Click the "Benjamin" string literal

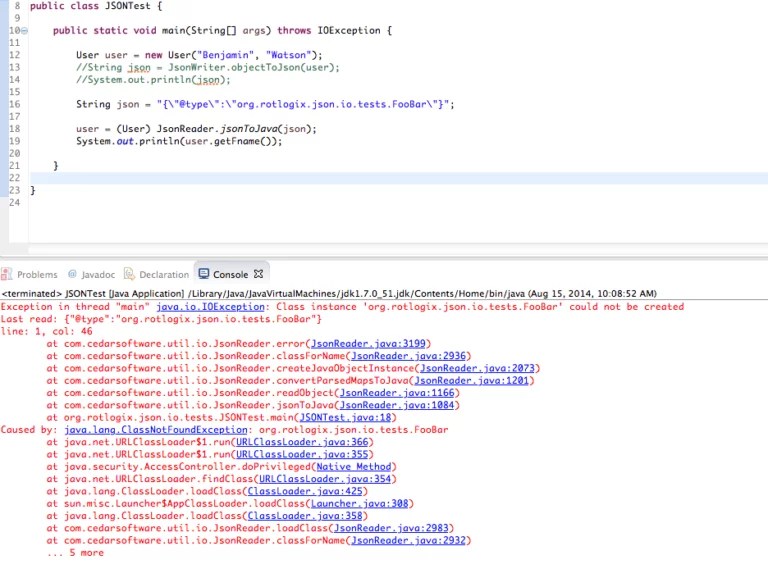click(225, 55)
